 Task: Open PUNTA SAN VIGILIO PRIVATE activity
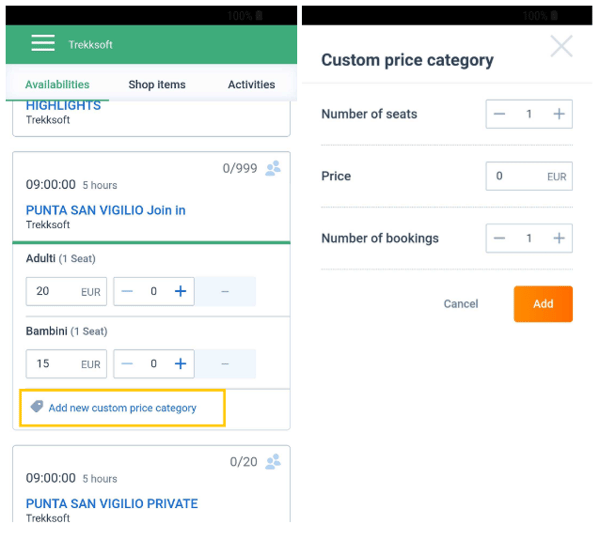112,504
